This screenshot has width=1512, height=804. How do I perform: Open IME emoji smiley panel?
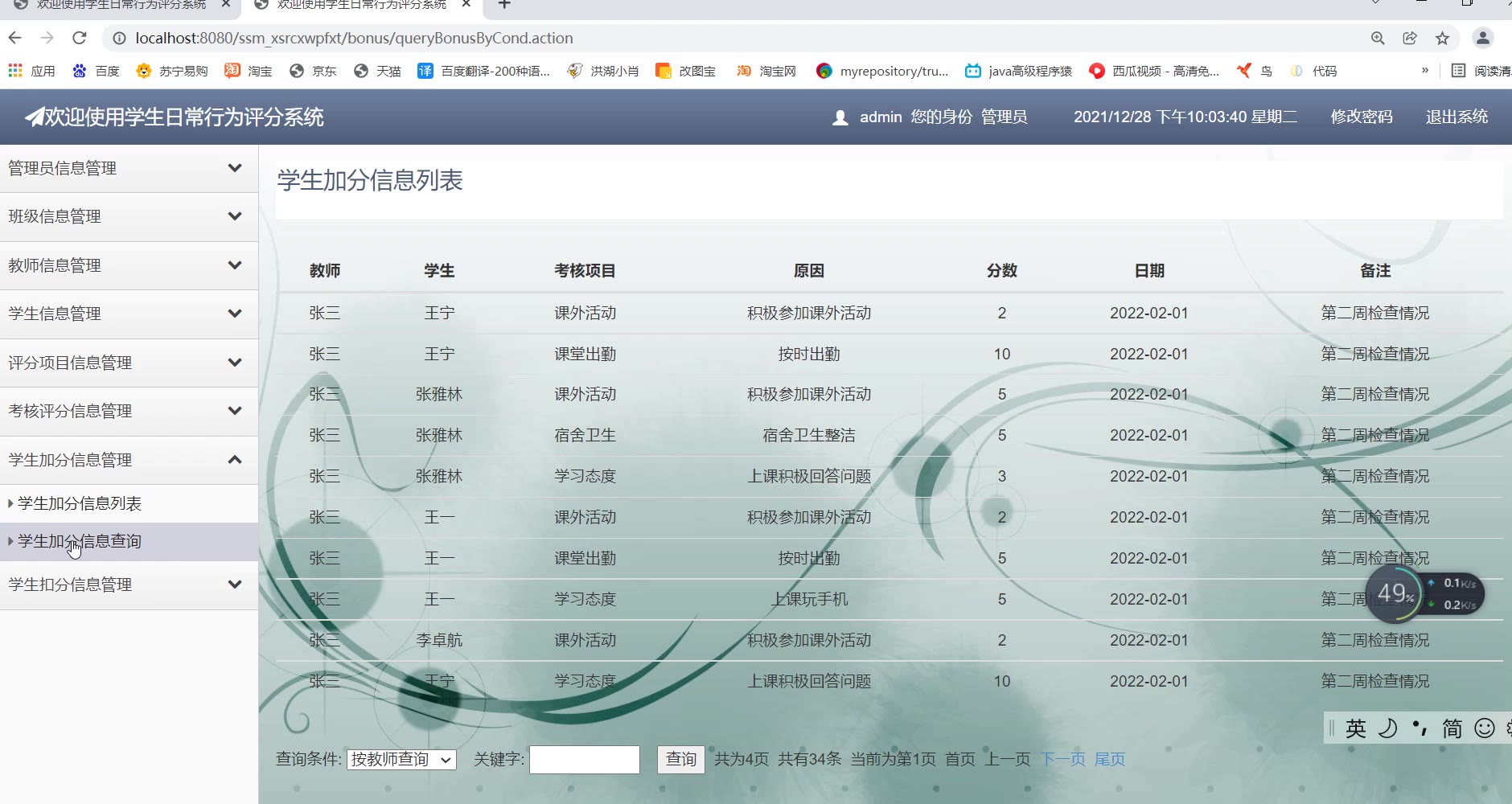pyautogui.click(x=1485, y=728)
